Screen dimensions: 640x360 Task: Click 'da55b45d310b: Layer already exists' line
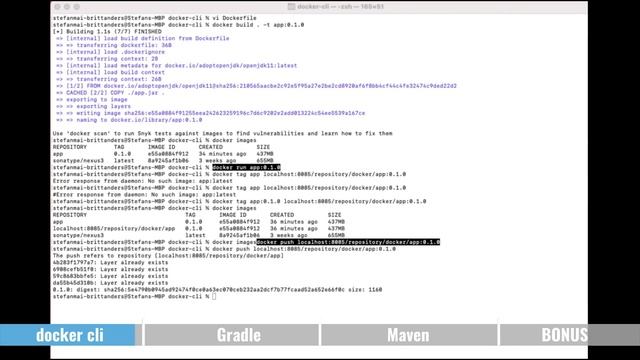pos(110,283)
